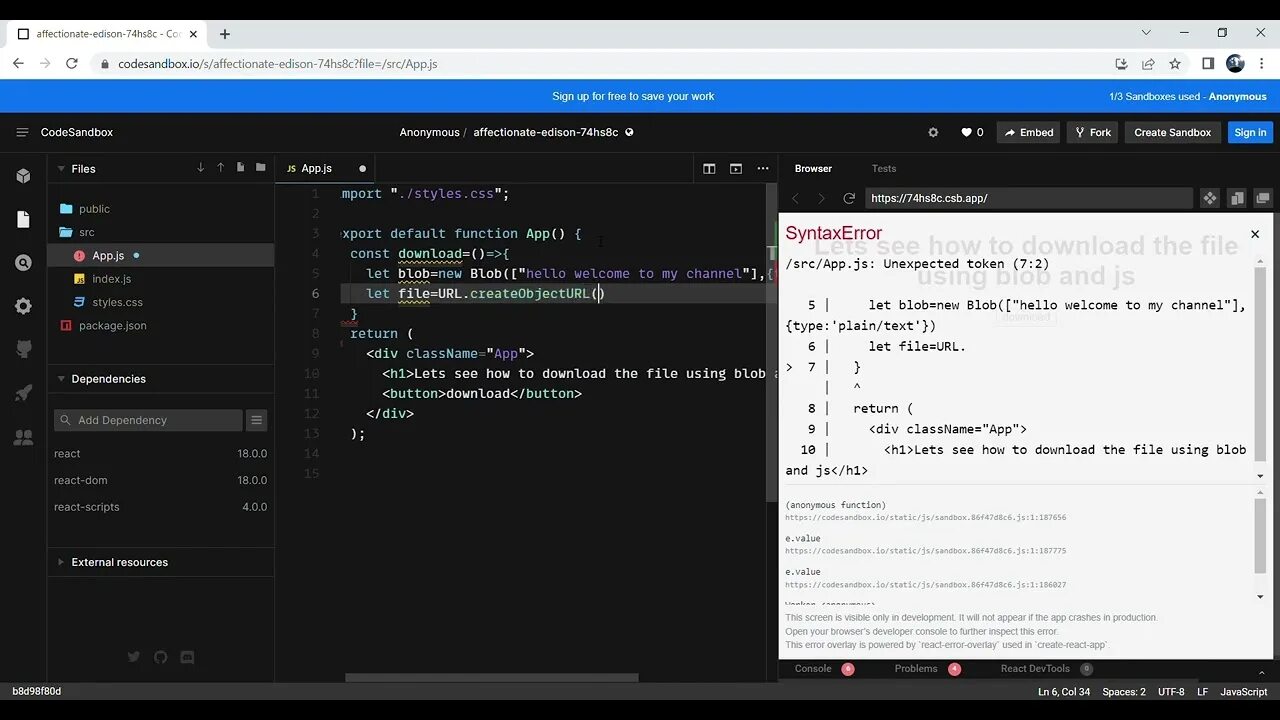Open the Configuration gear in activity bar

(23, 306)
